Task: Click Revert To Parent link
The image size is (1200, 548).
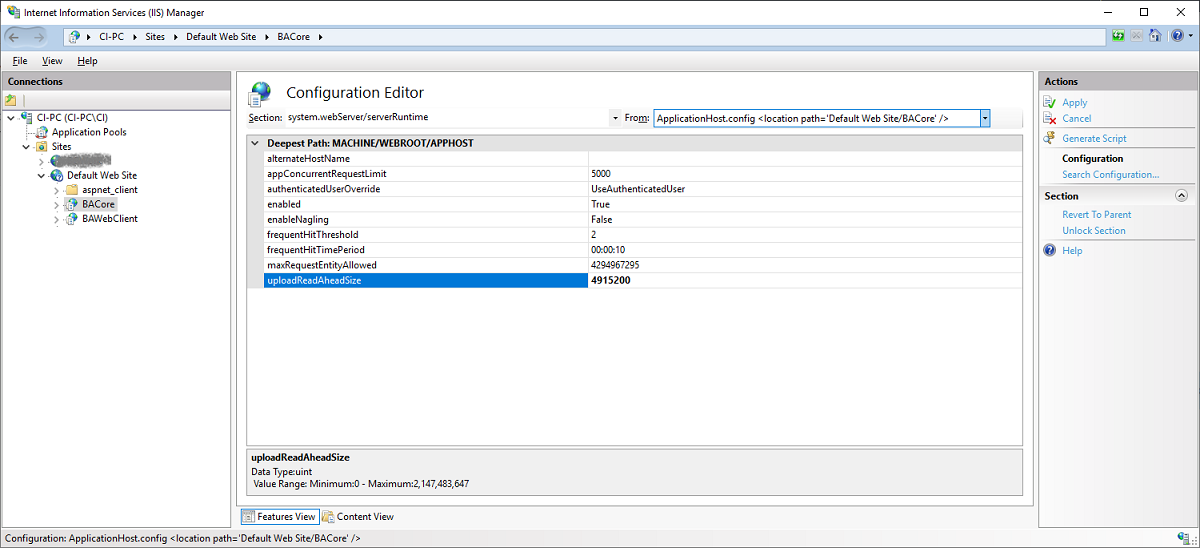Action: click(1096, 214)
